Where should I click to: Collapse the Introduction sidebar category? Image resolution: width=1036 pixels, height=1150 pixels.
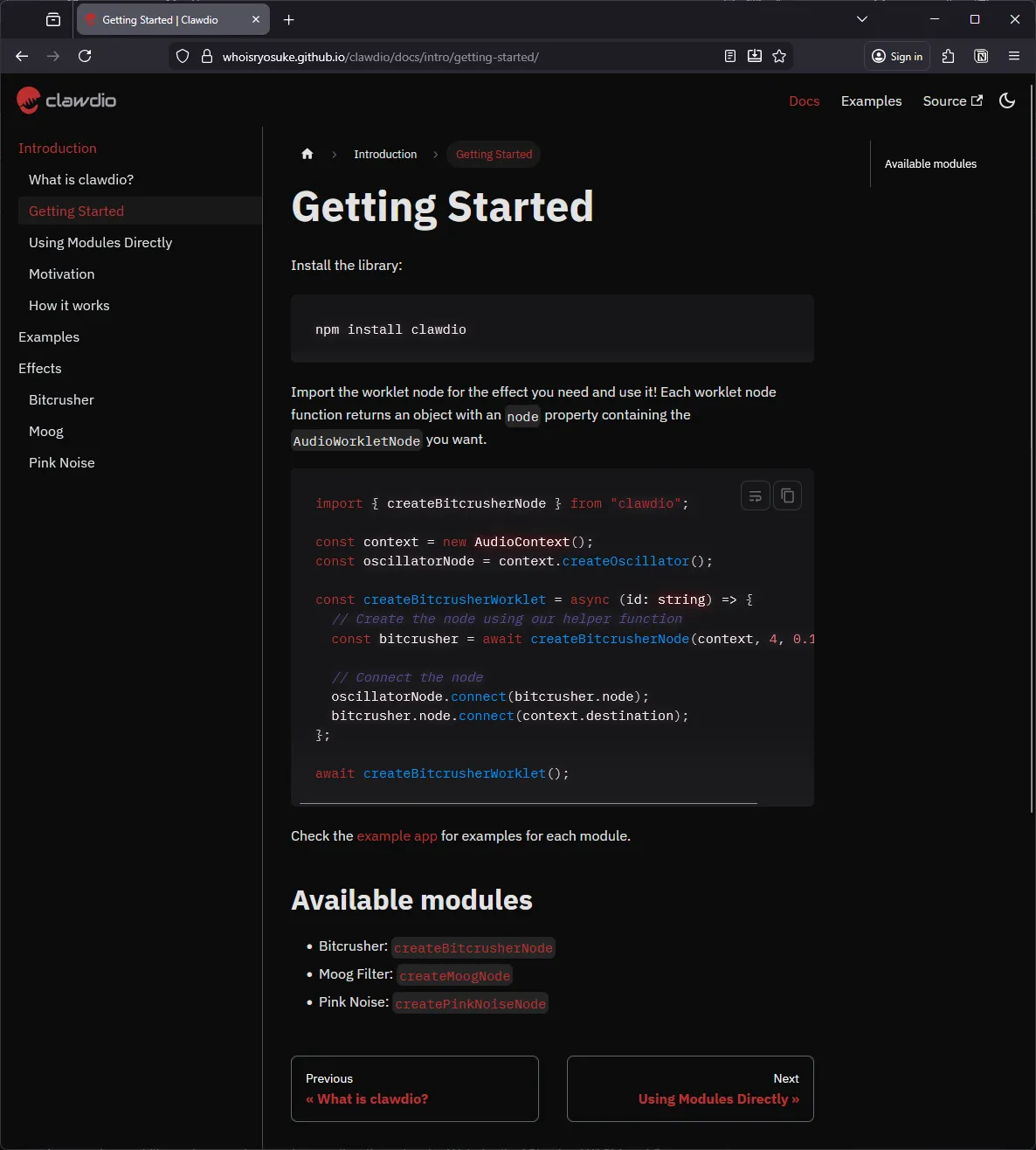coord(58,149)
